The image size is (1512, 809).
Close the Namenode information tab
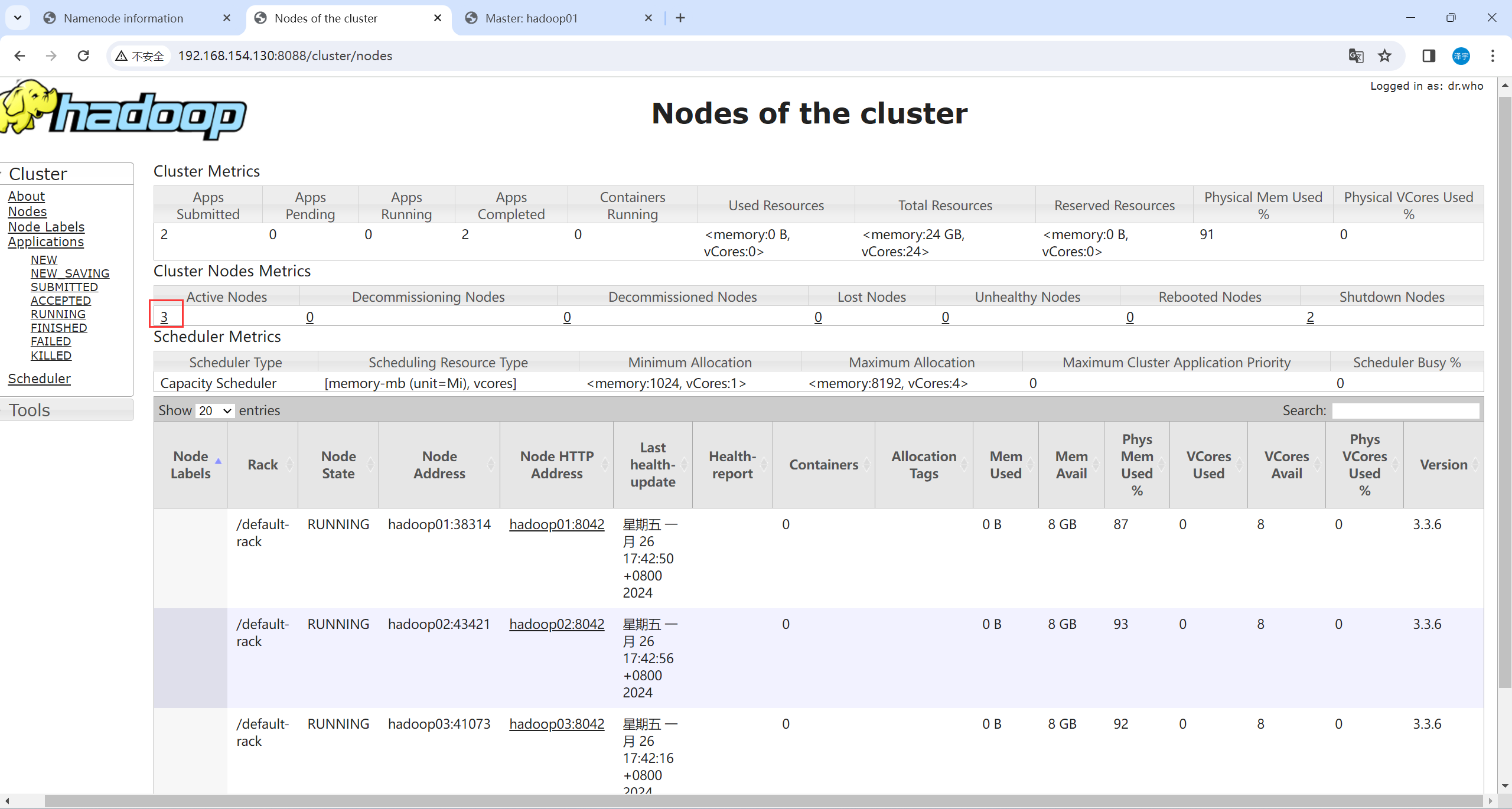pyautogui.click(x=227, y=18)
